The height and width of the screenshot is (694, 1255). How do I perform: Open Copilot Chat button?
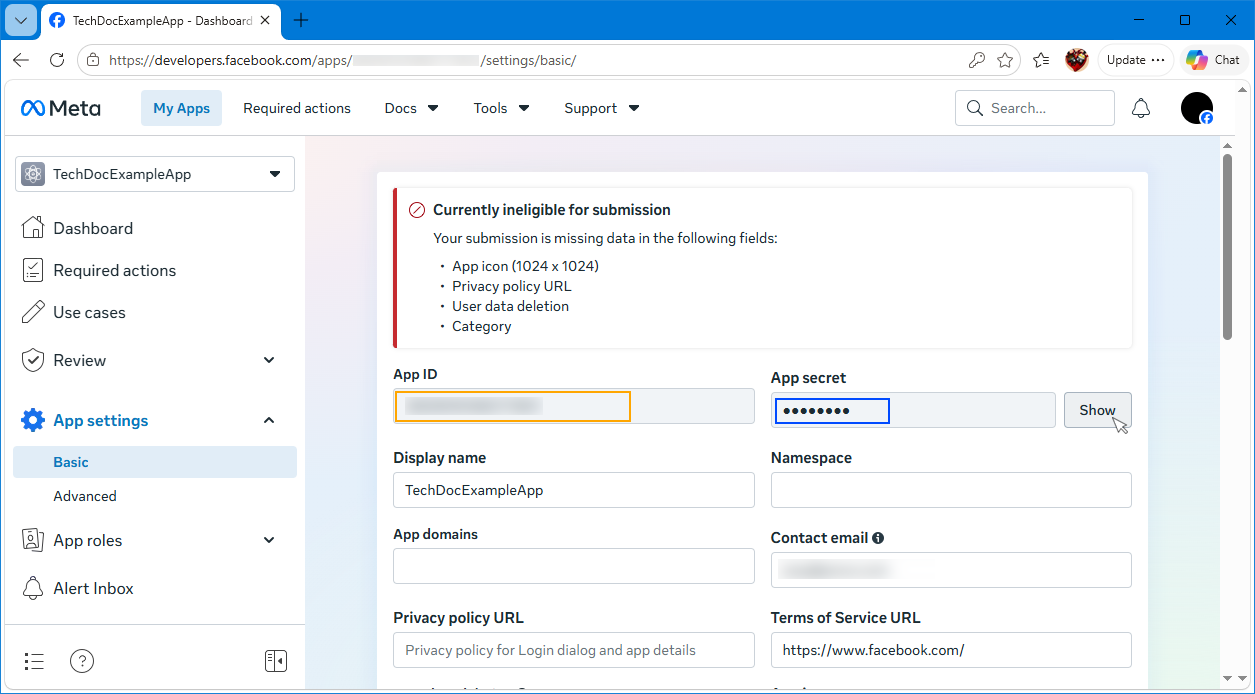(1214, 60)
